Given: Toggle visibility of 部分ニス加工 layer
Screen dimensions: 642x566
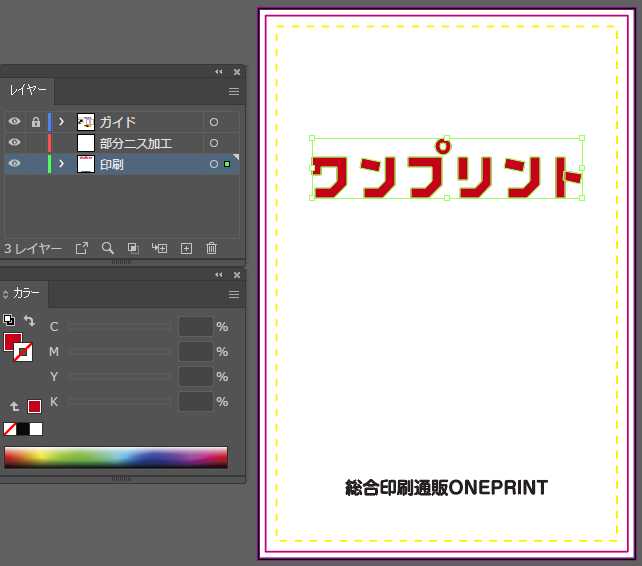Looking at the screenshot, I should [15, 143].
